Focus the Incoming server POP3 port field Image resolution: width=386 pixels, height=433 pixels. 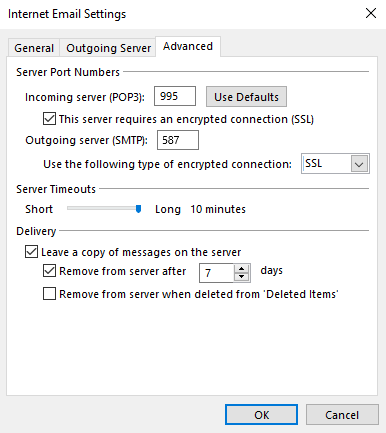click(x=175, y=96)
